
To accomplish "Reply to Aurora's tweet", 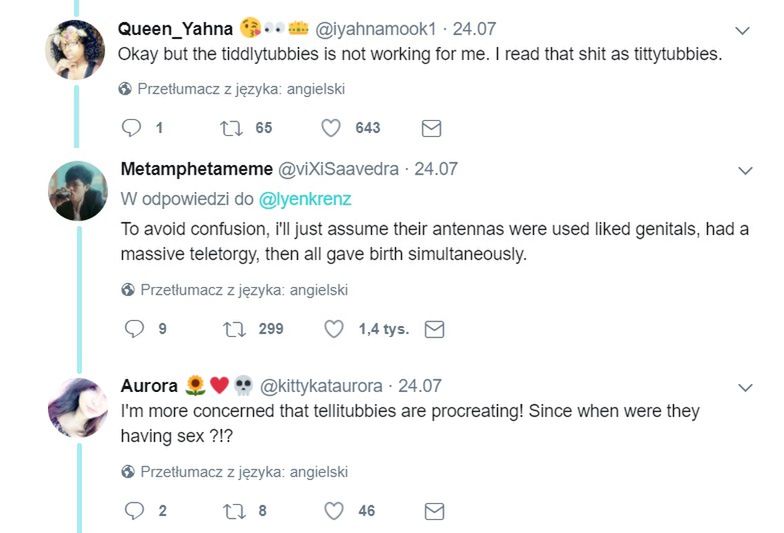I will (x=134, y=511).
